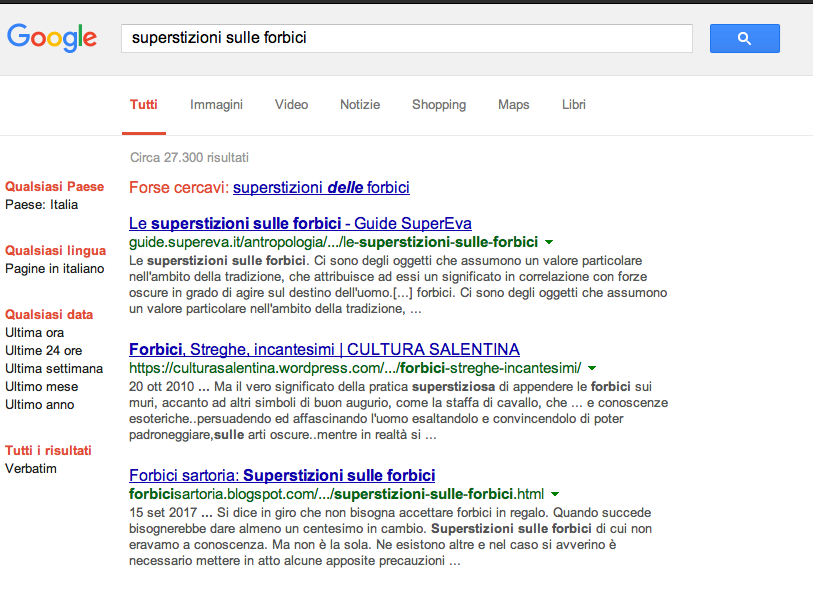Screen dimensions: 813x592
Task: Click forbicisartoria.blogspot.com green URL text
Action: (x=337, y=494)
